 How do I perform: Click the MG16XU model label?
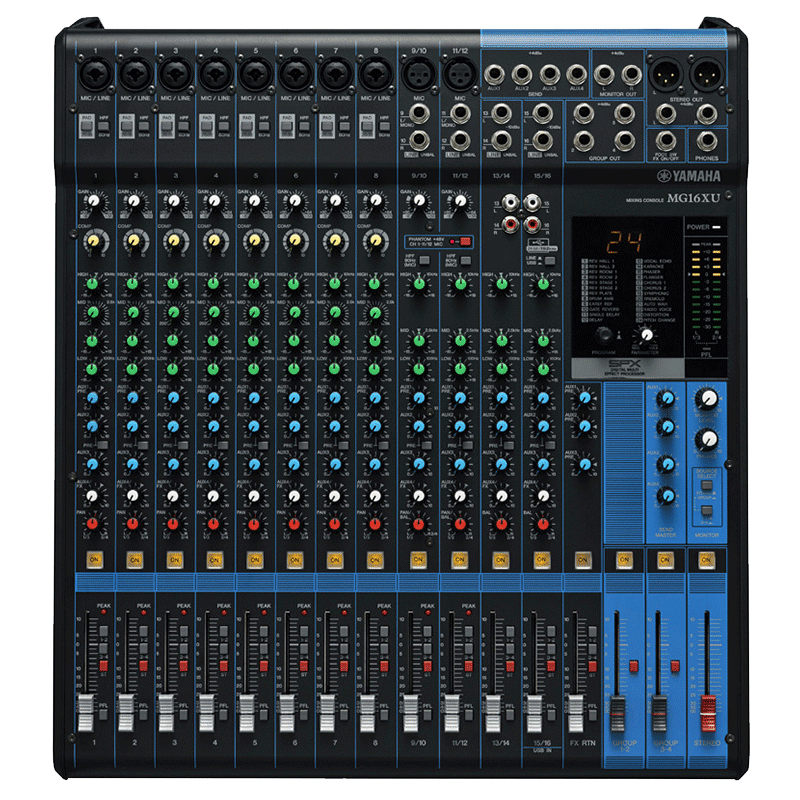[x=693, y=198]
